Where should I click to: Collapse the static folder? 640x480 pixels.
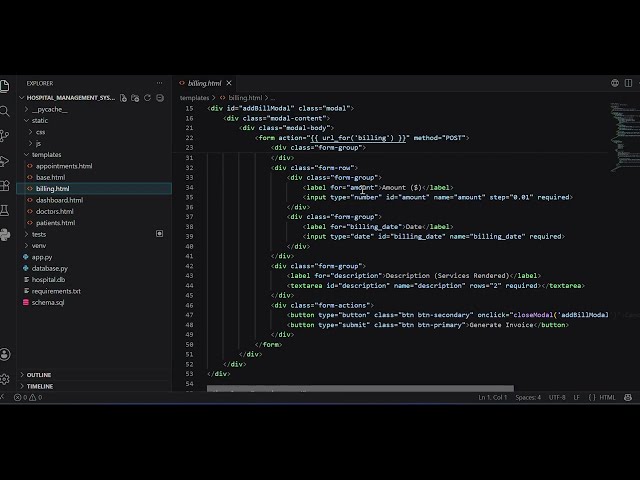(40, 120)
